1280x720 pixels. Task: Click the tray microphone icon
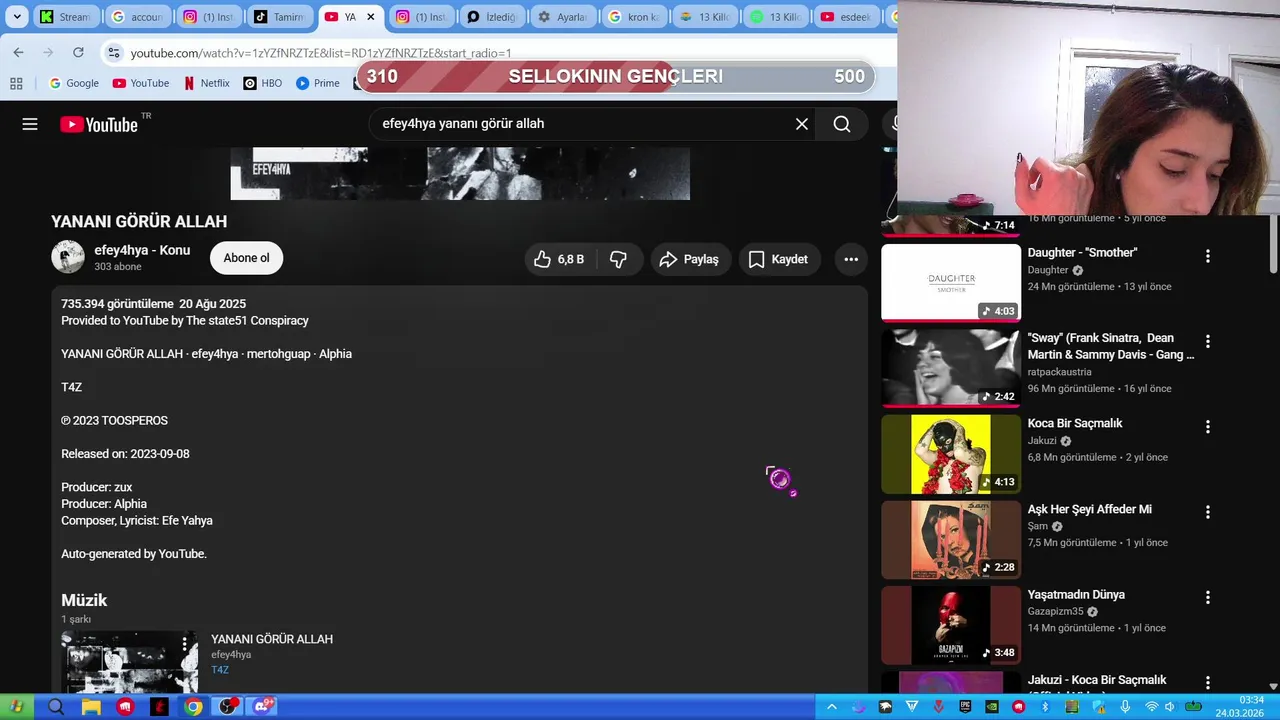click(1126, 707)
